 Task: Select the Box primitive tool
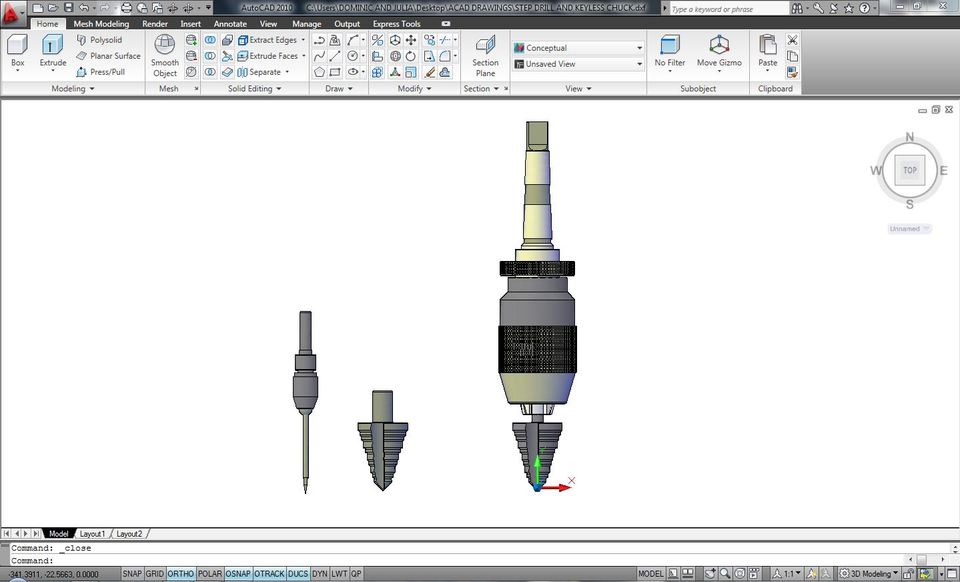tap(15, 50)
